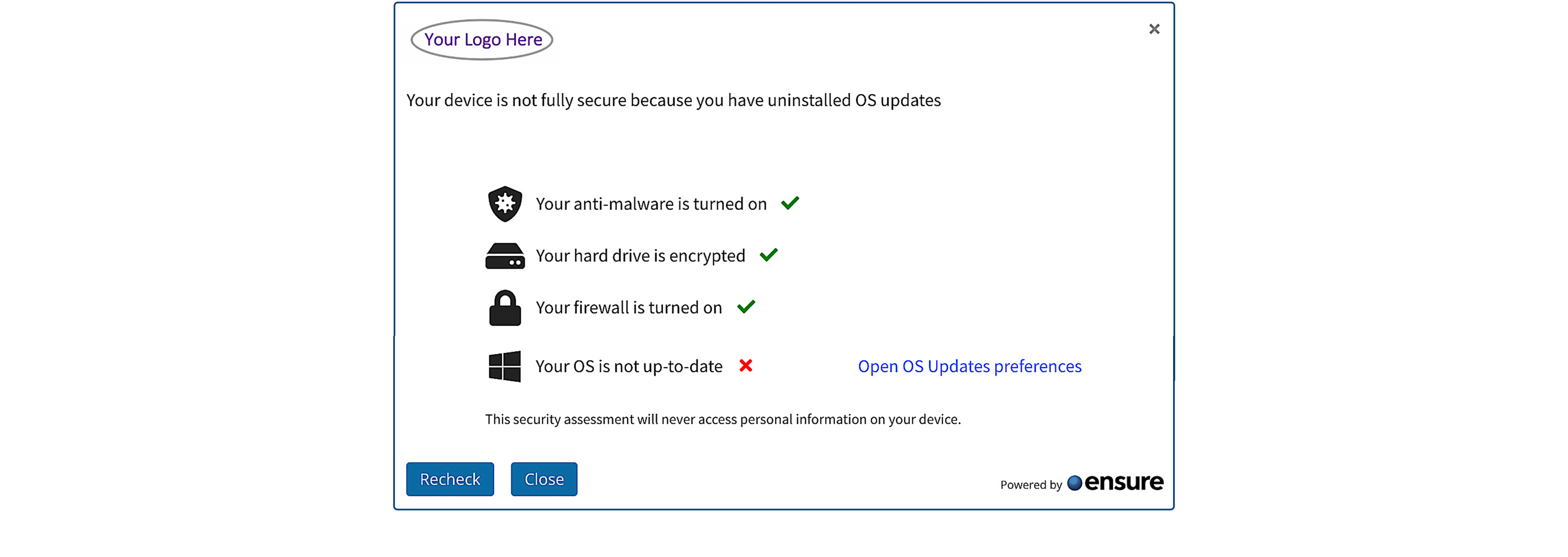Click the Windows OS logo icon
This screenshot has width=1568, height=557.
[x=505, y=366]
